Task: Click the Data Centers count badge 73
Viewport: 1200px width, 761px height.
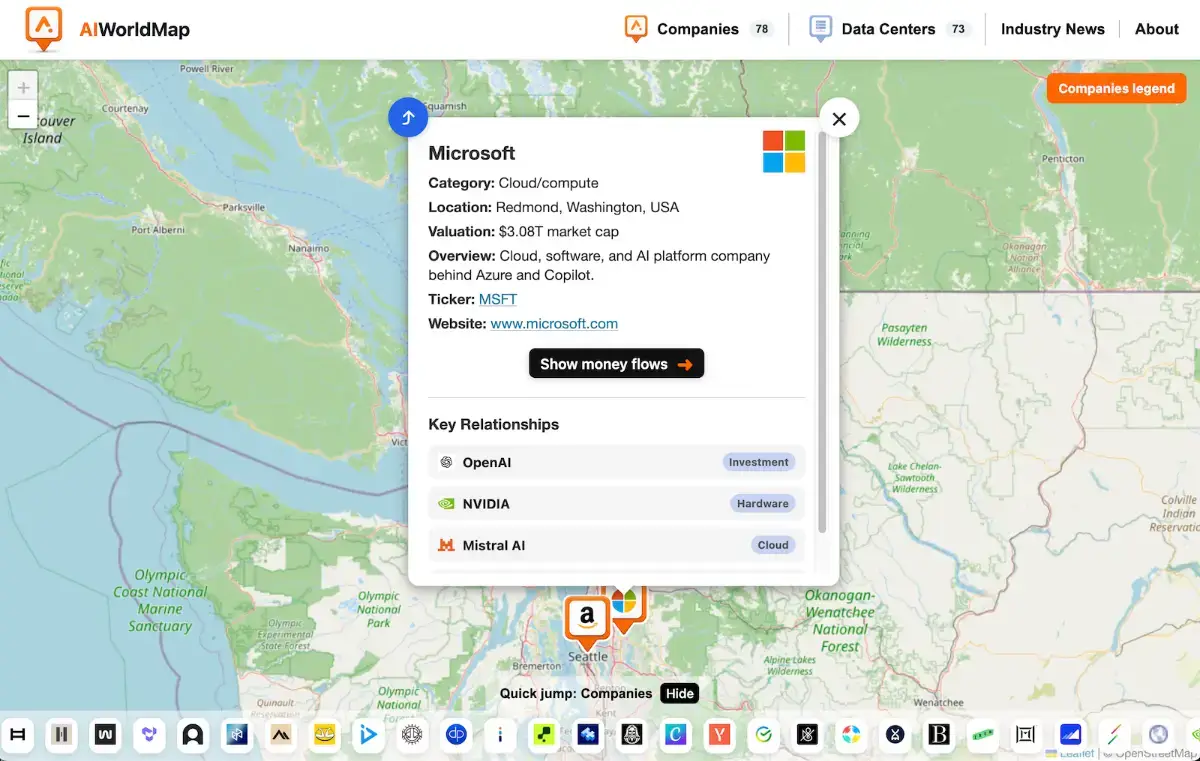Action: click(x=958, y=29)
